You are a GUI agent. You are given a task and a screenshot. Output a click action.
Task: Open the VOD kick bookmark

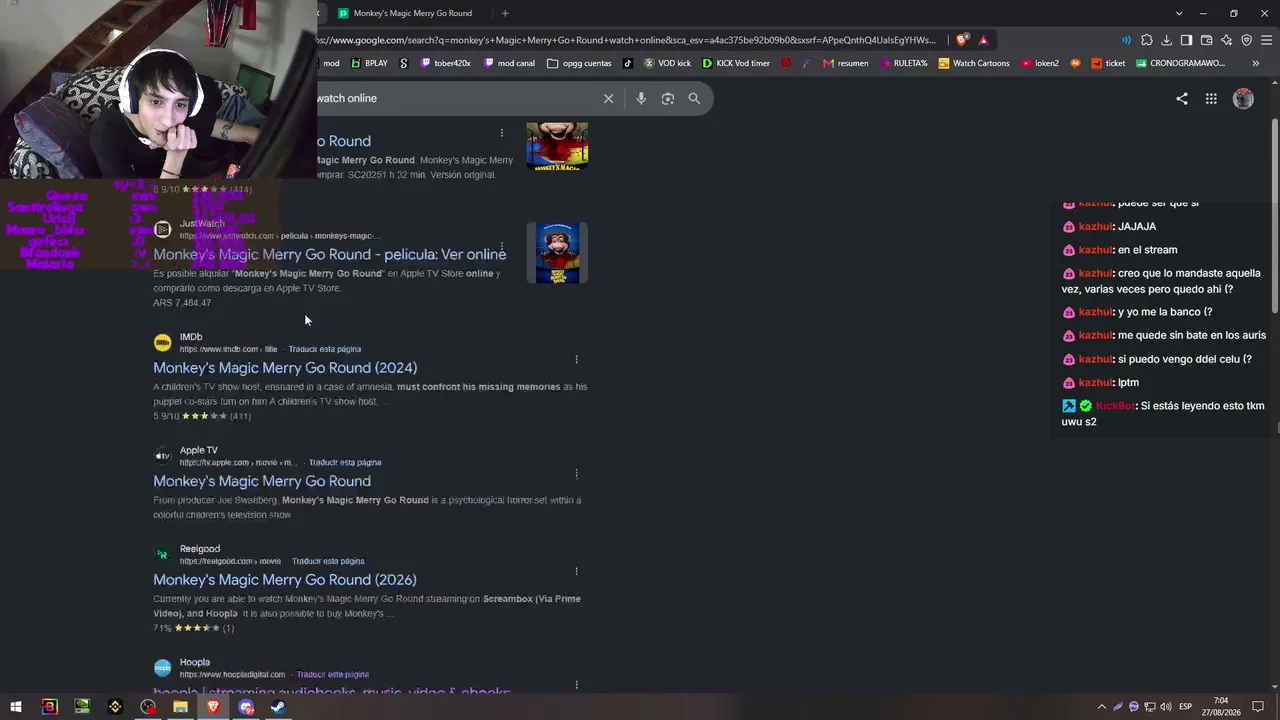pos(668,63)
